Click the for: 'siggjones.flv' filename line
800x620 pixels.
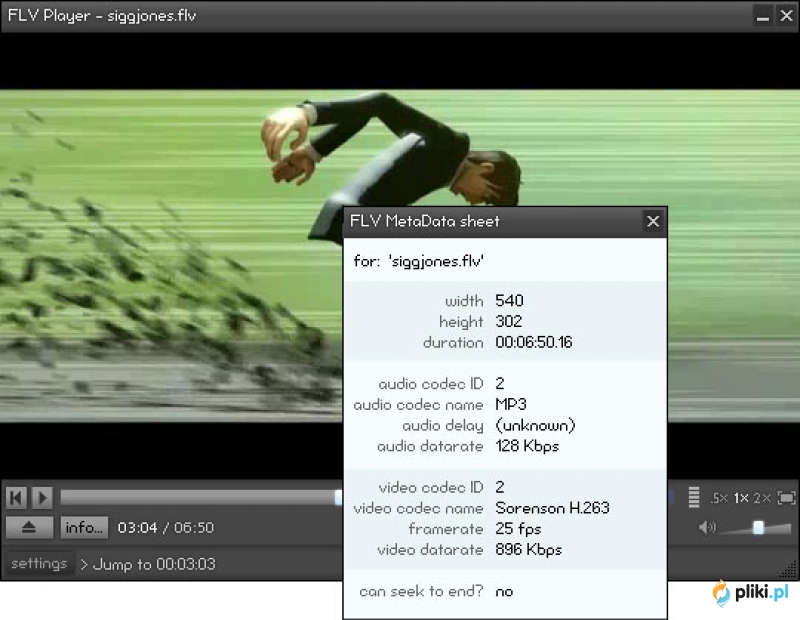click(x=418, y=262)
